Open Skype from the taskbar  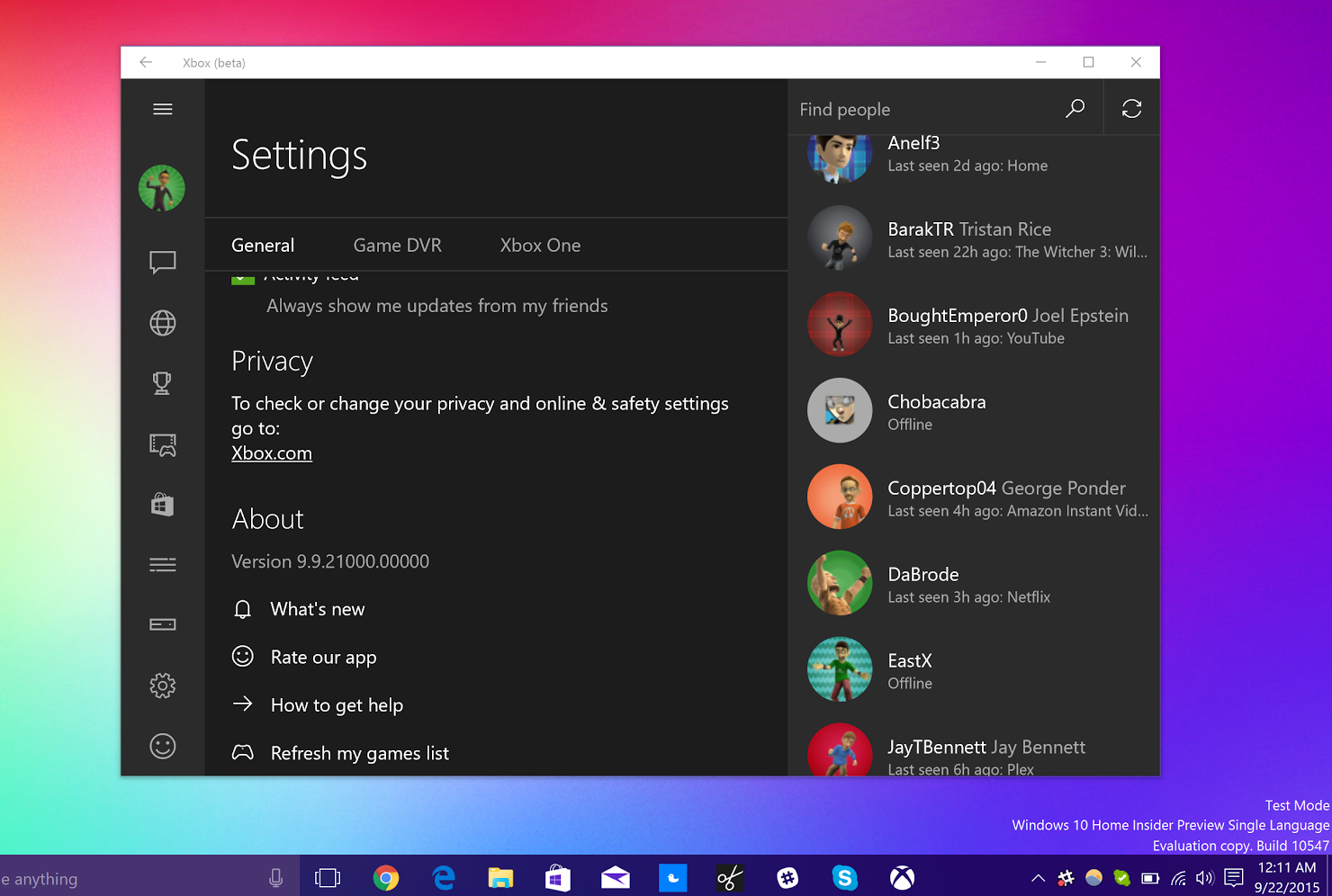pyautogui.click(x=844, y=877)
